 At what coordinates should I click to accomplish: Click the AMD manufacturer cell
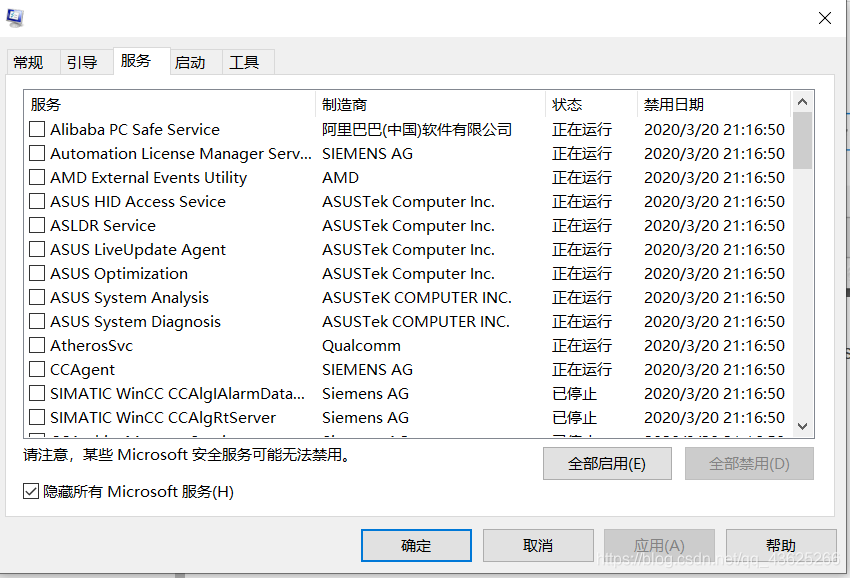340,177
